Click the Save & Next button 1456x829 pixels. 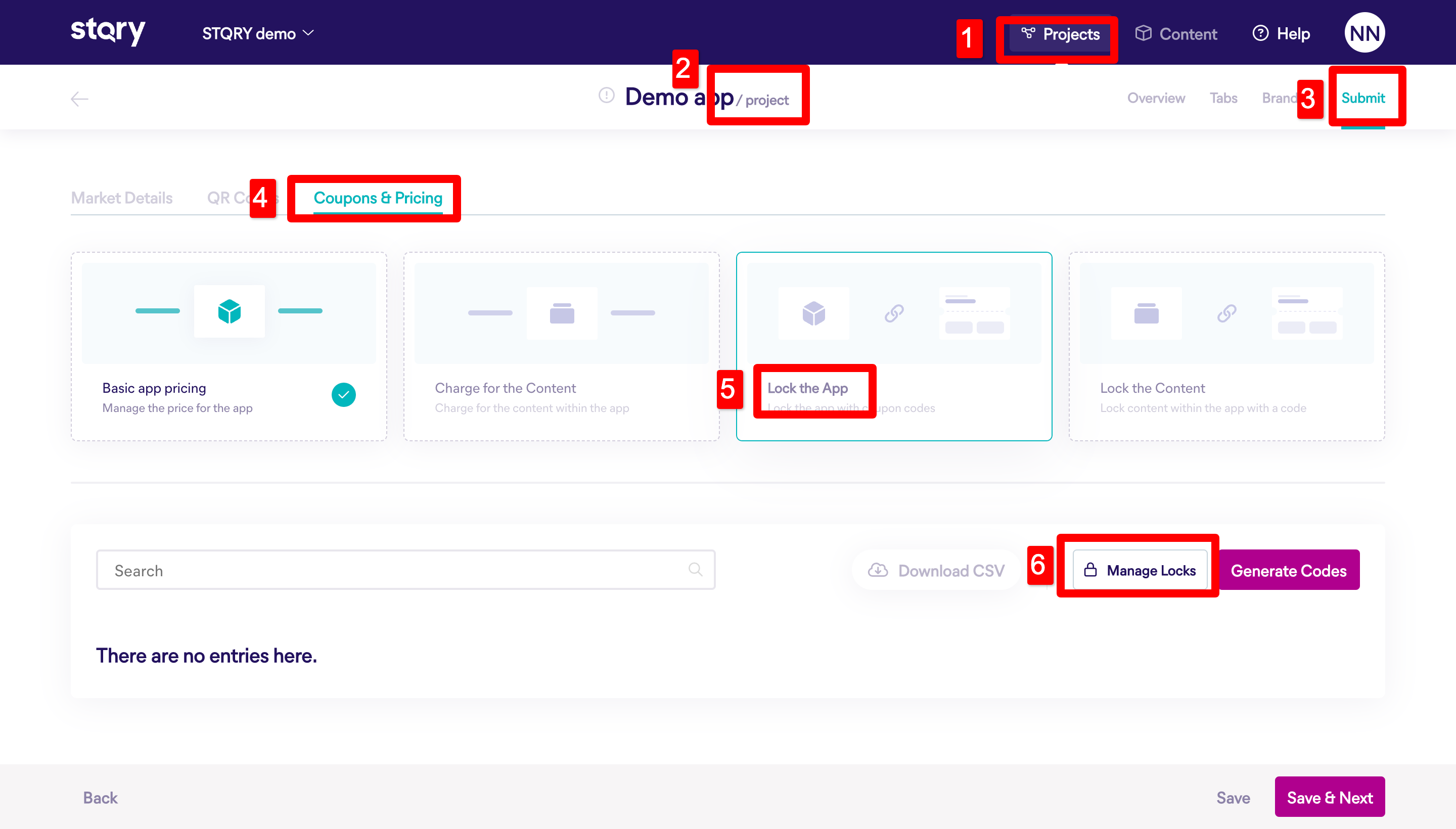(x=1329, y=797)
